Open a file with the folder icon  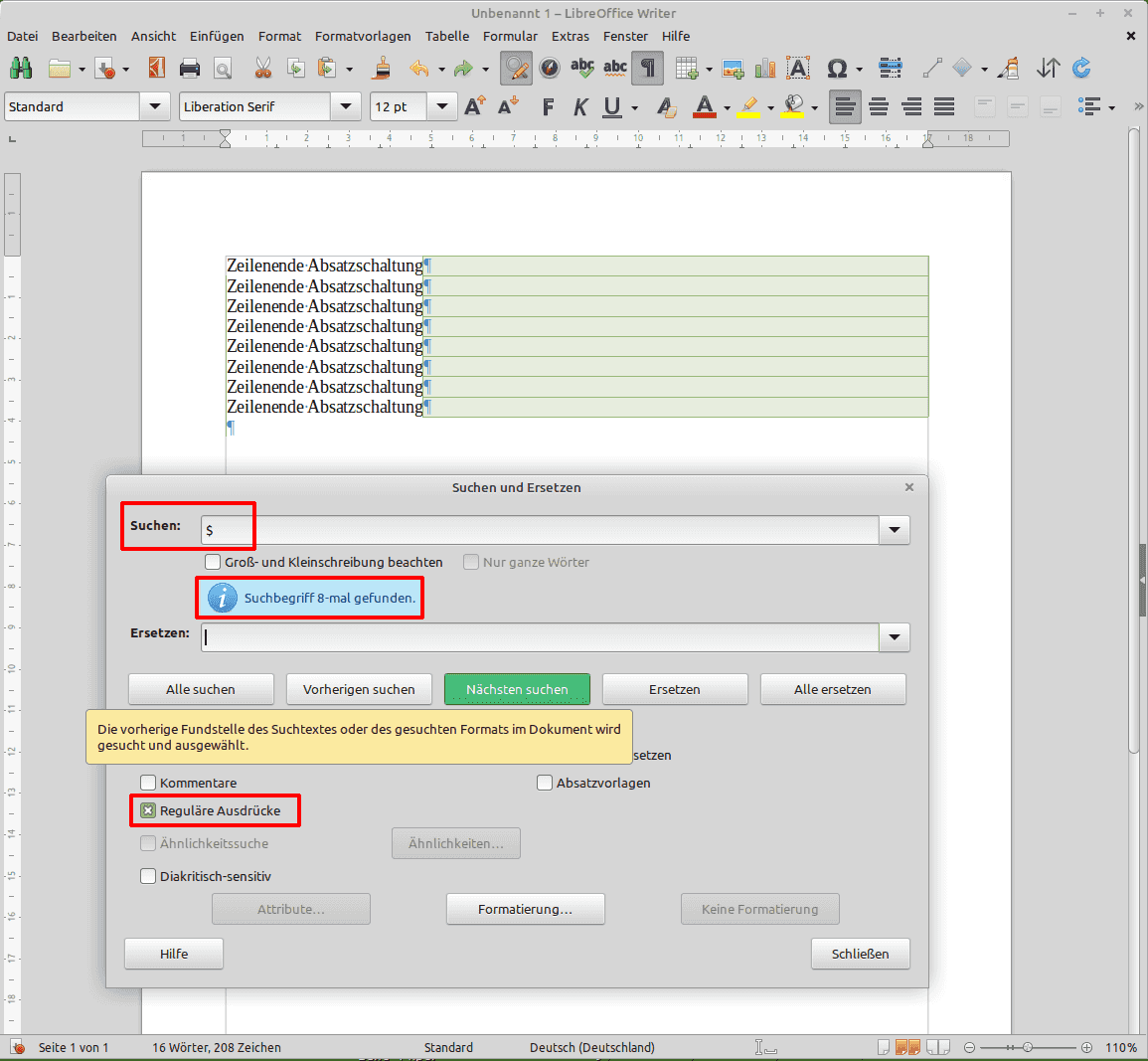point(60,68)
